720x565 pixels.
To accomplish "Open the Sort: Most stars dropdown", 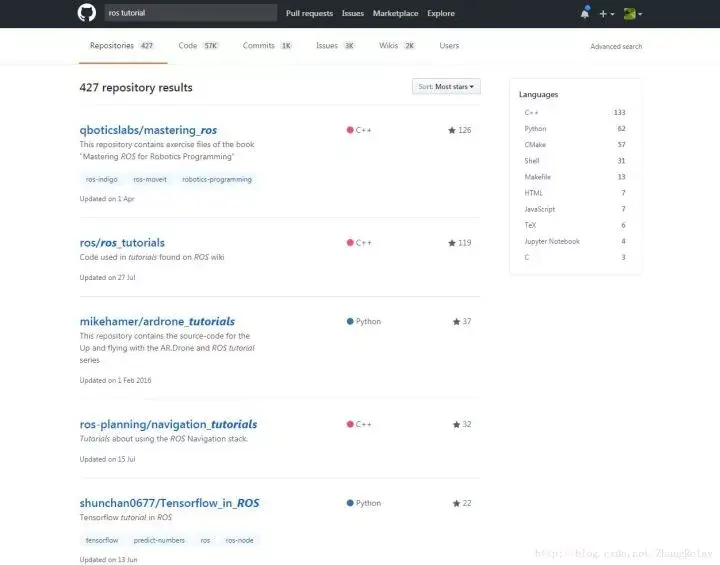I will coord(446,87).
